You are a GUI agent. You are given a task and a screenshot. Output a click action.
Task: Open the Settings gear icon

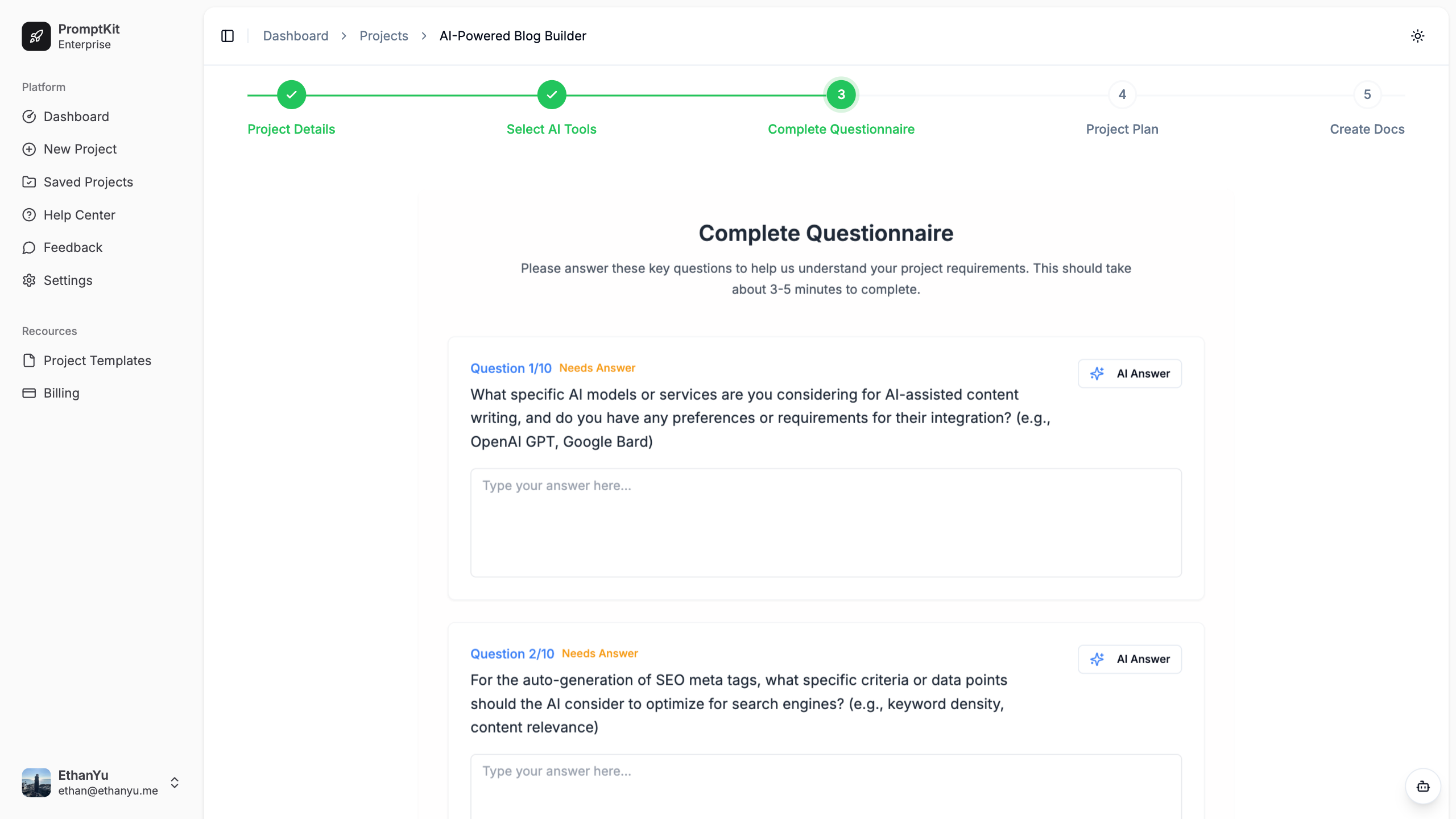(29, 280)
